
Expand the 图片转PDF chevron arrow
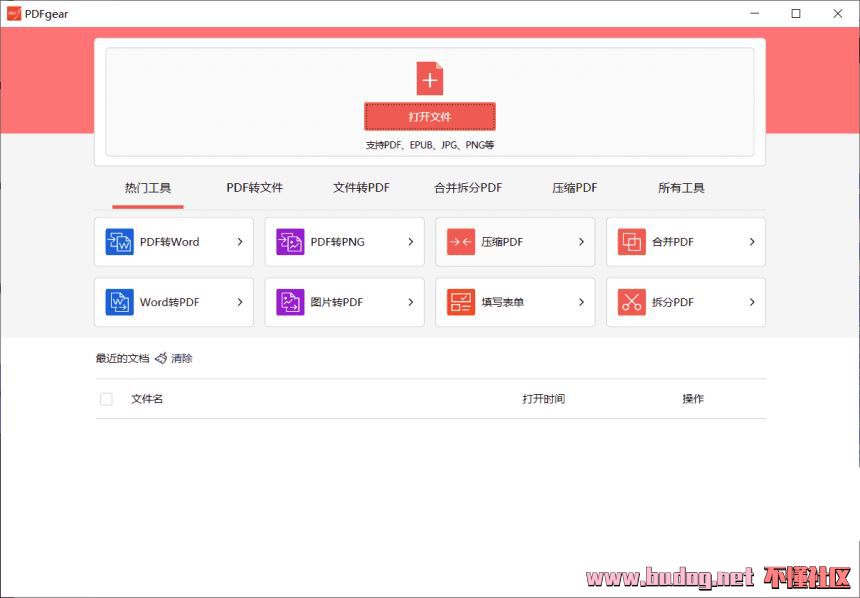pos(410,302)
